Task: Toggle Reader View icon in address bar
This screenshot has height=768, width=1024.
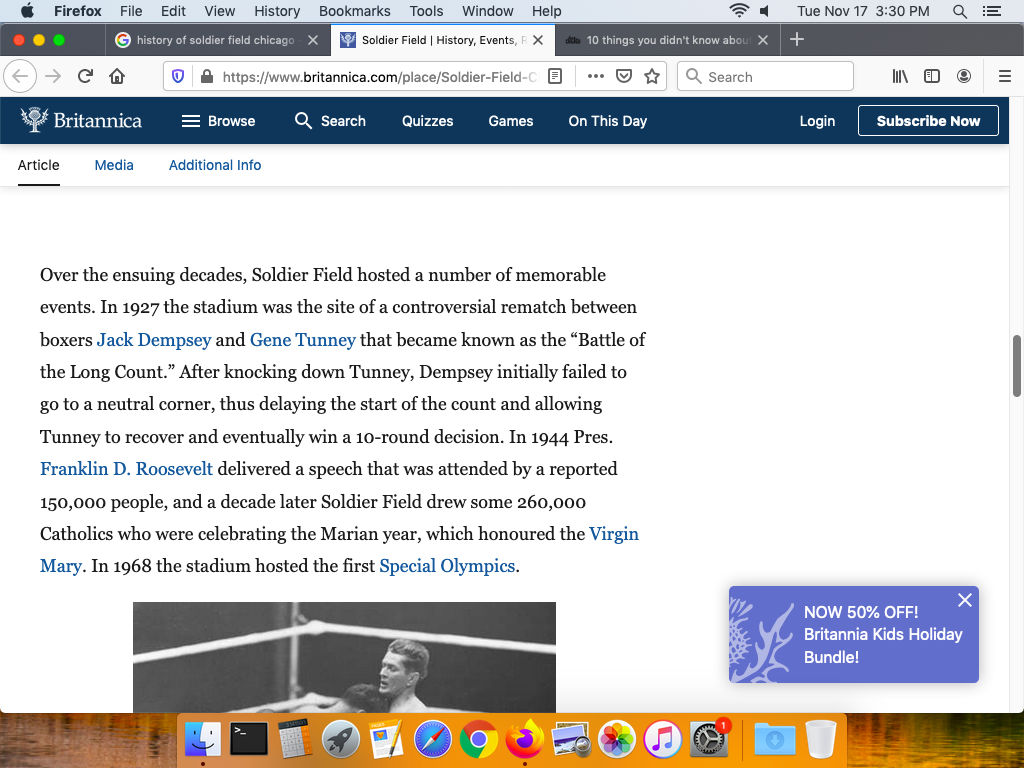Action: click(556, 77)
